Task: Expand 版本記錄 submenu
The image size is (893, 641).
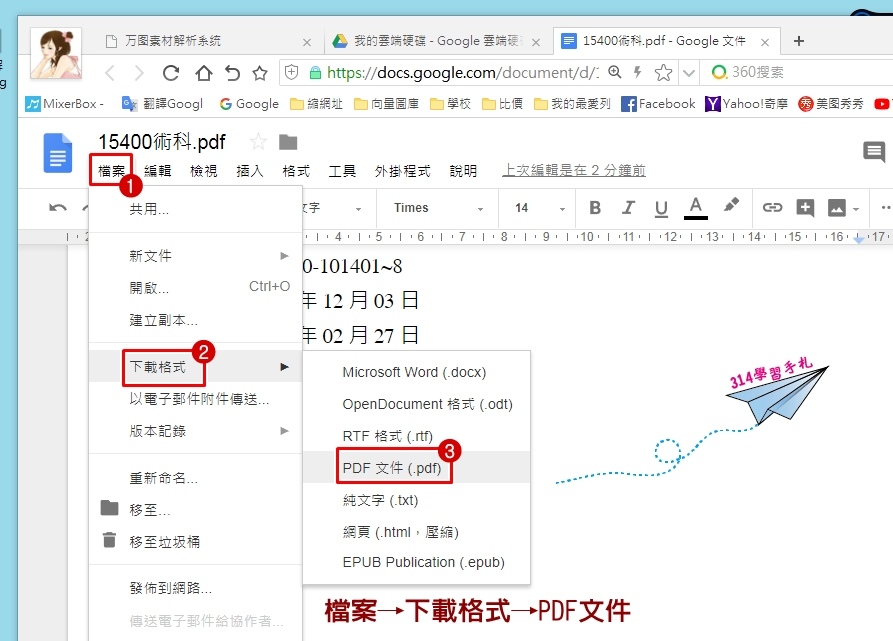Action: (x=195, y=431)
